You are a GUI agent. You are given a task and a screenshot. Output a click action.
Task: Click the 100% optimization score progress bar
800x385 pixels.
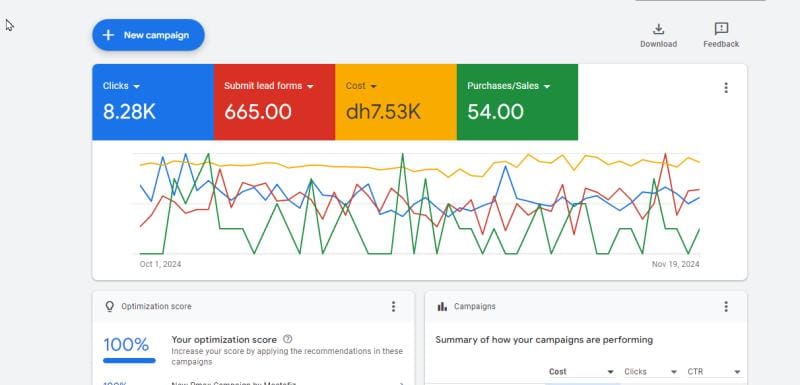click(129, 361)
